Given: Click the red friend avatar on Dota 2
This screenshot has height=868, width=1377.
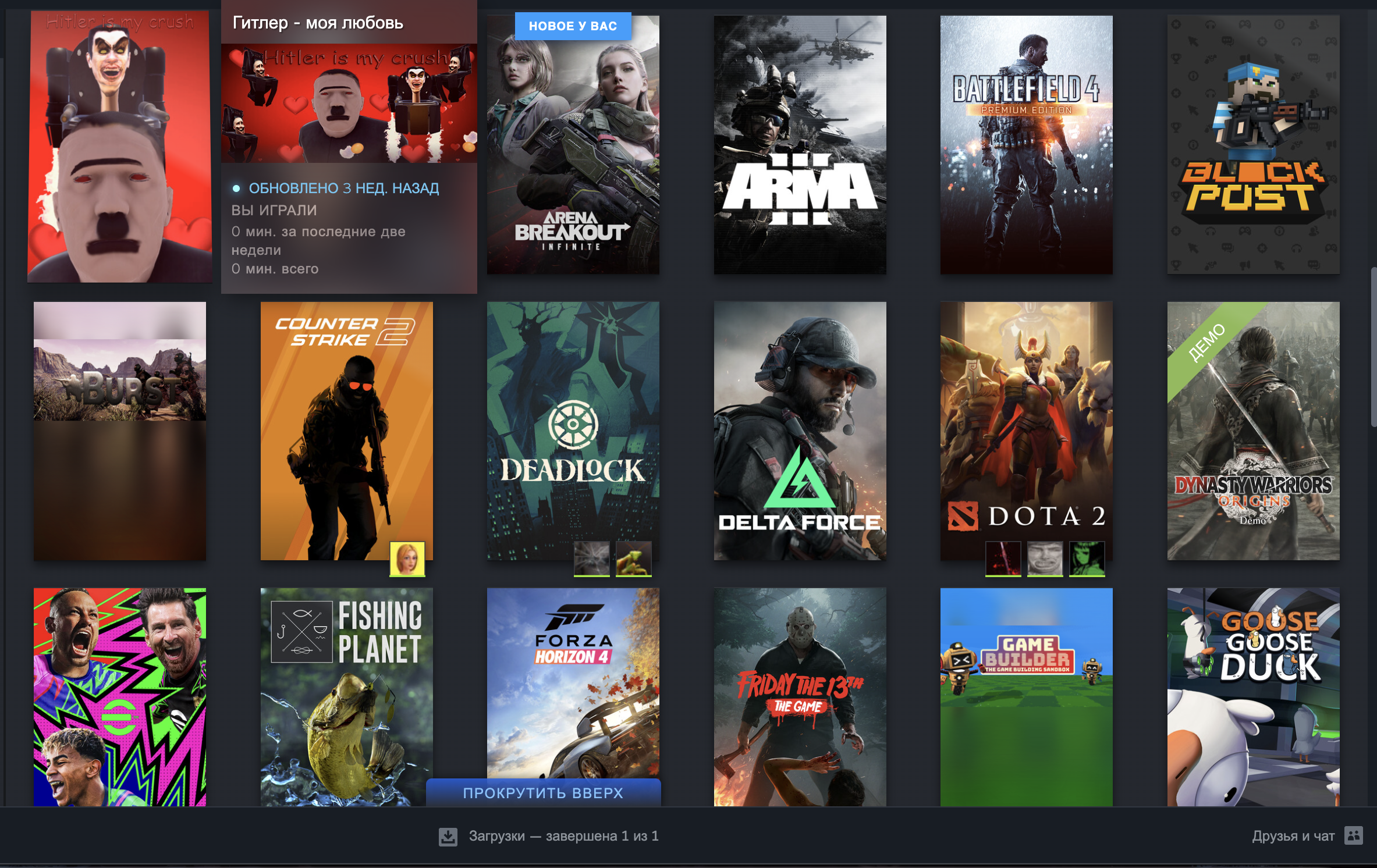Looking at the screenshot, I should 1003,559.
